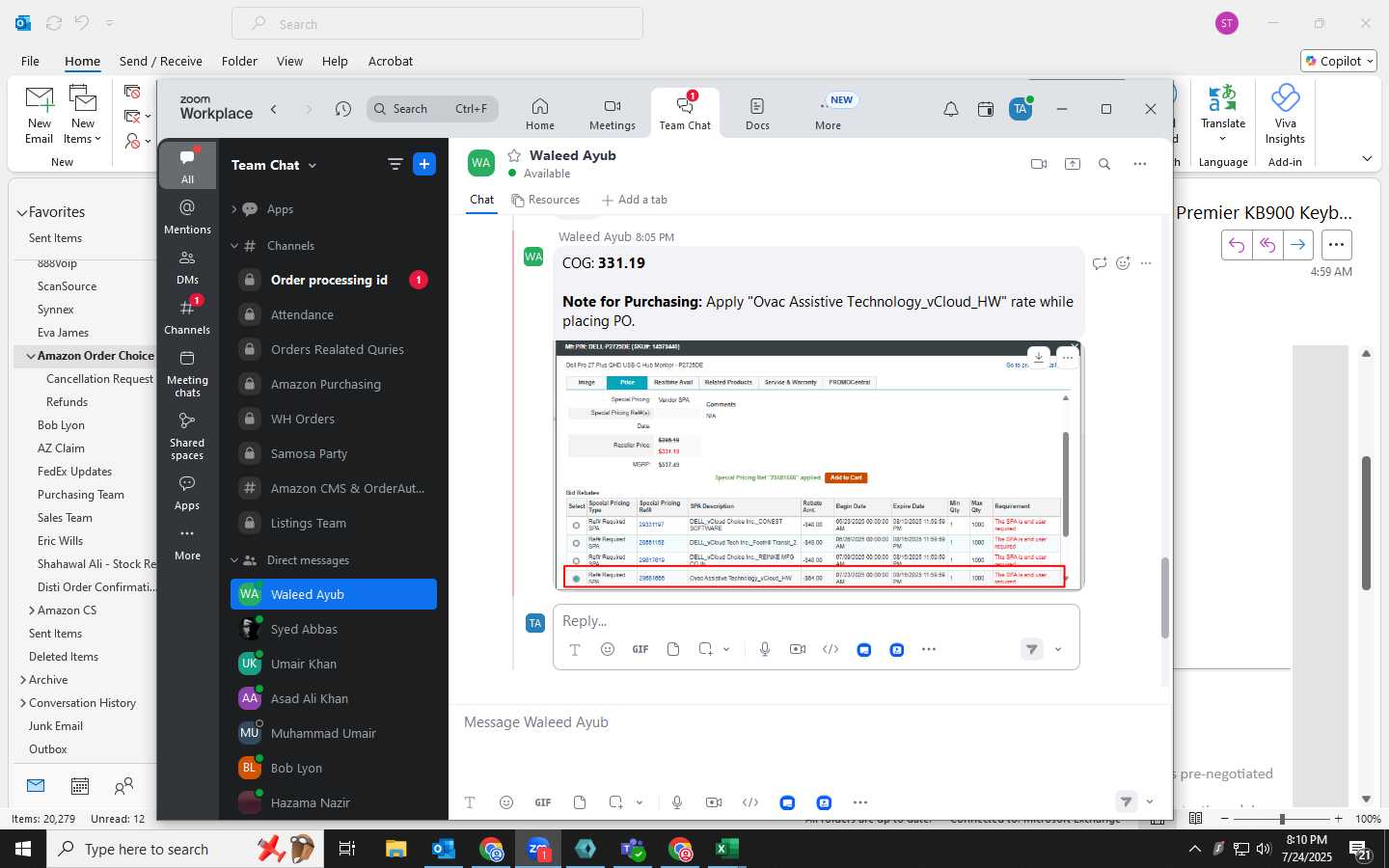Start a video call with Waleed Ayub

(x=1039, y=164)
